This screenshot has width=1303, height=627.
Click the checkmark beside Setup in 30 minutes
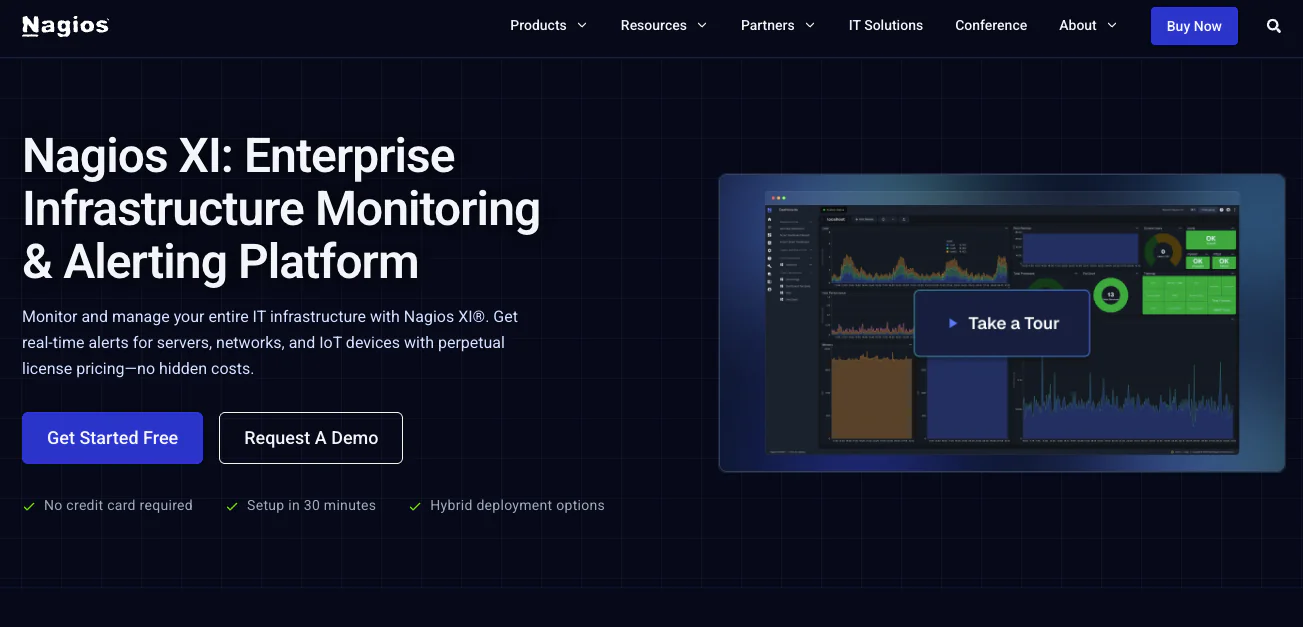point(232,507)
